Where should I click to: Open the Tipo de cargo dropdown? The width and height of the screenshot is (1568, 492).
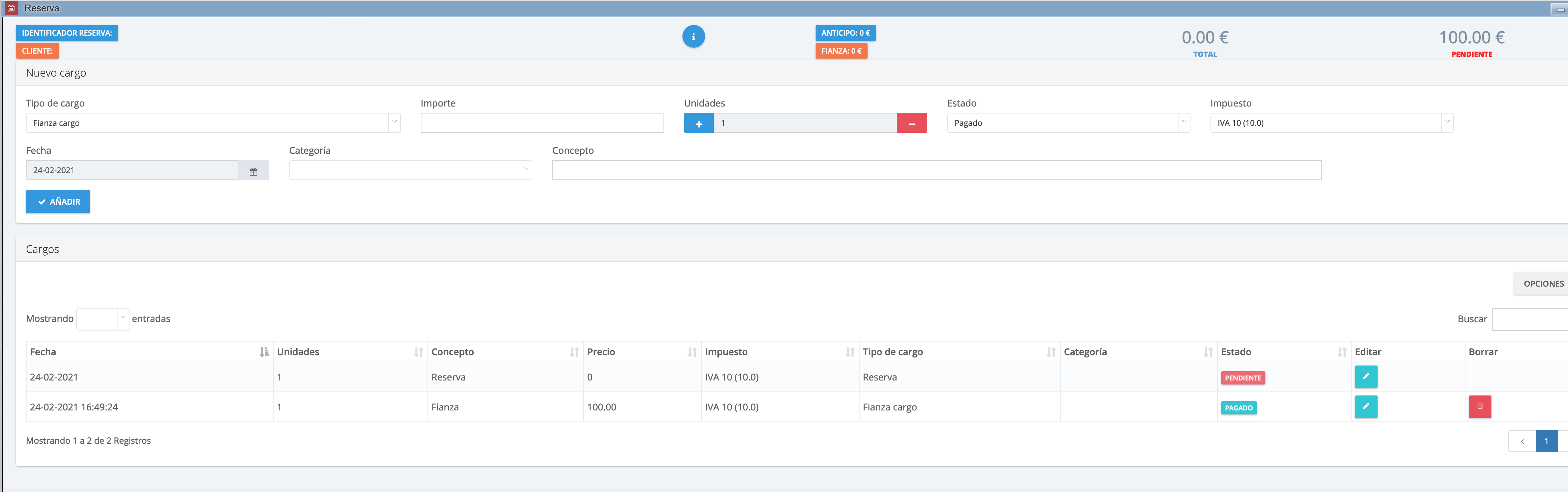coord(212,123)
